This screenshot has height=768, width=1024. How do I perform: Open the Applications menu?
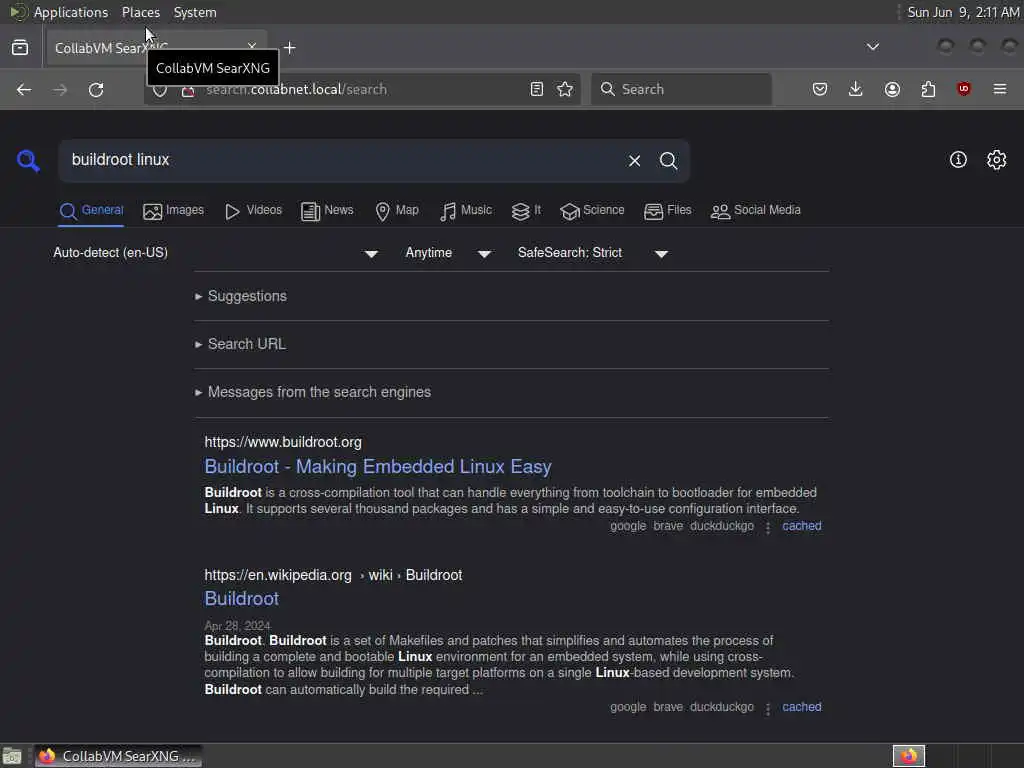[71, 12]
